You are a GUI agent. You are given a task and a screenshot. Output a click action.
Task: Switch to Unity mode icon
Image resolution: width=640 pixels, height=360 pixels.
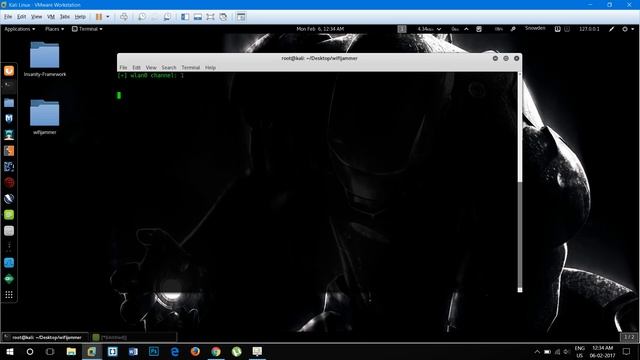coord(223,17)
